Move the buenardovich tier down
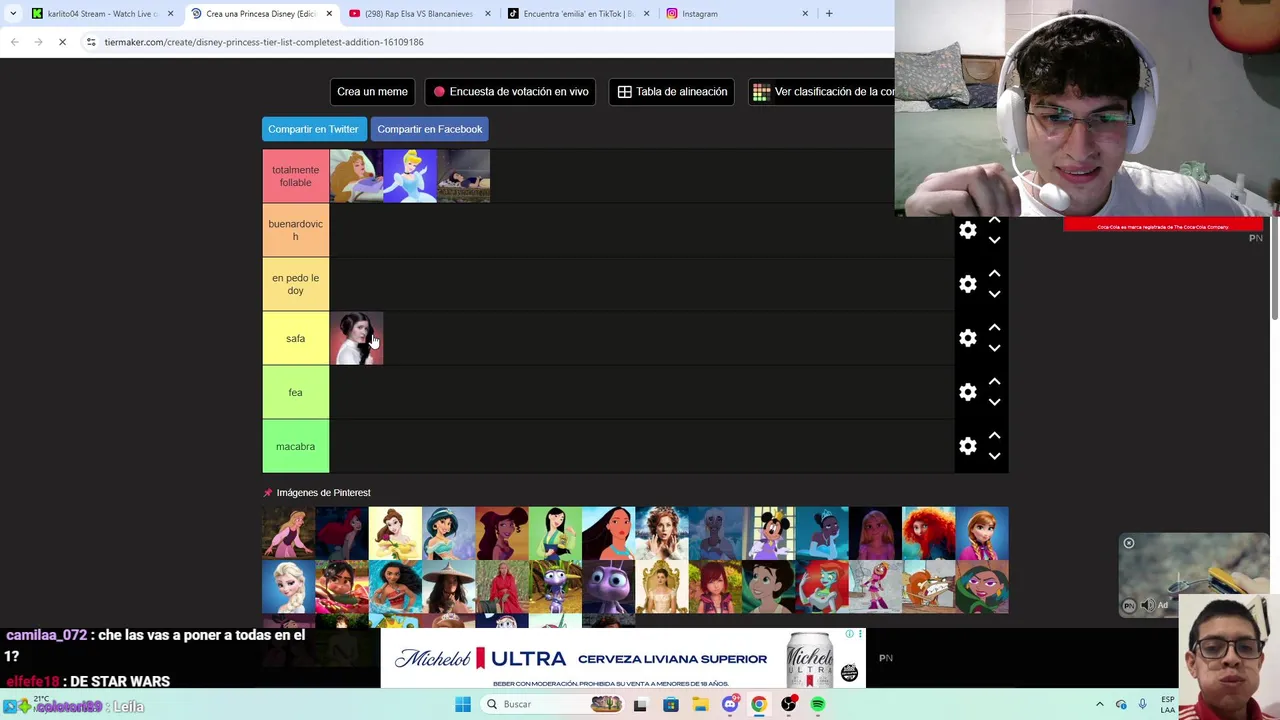 point(994,240)
